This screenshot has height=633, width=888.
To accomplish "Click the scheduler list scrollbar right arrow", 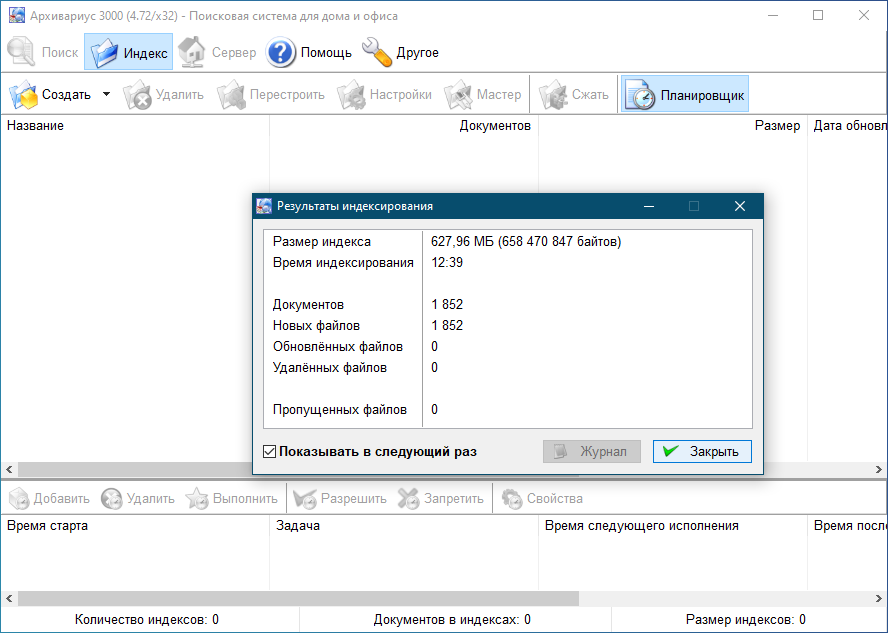I will [879, 598].
